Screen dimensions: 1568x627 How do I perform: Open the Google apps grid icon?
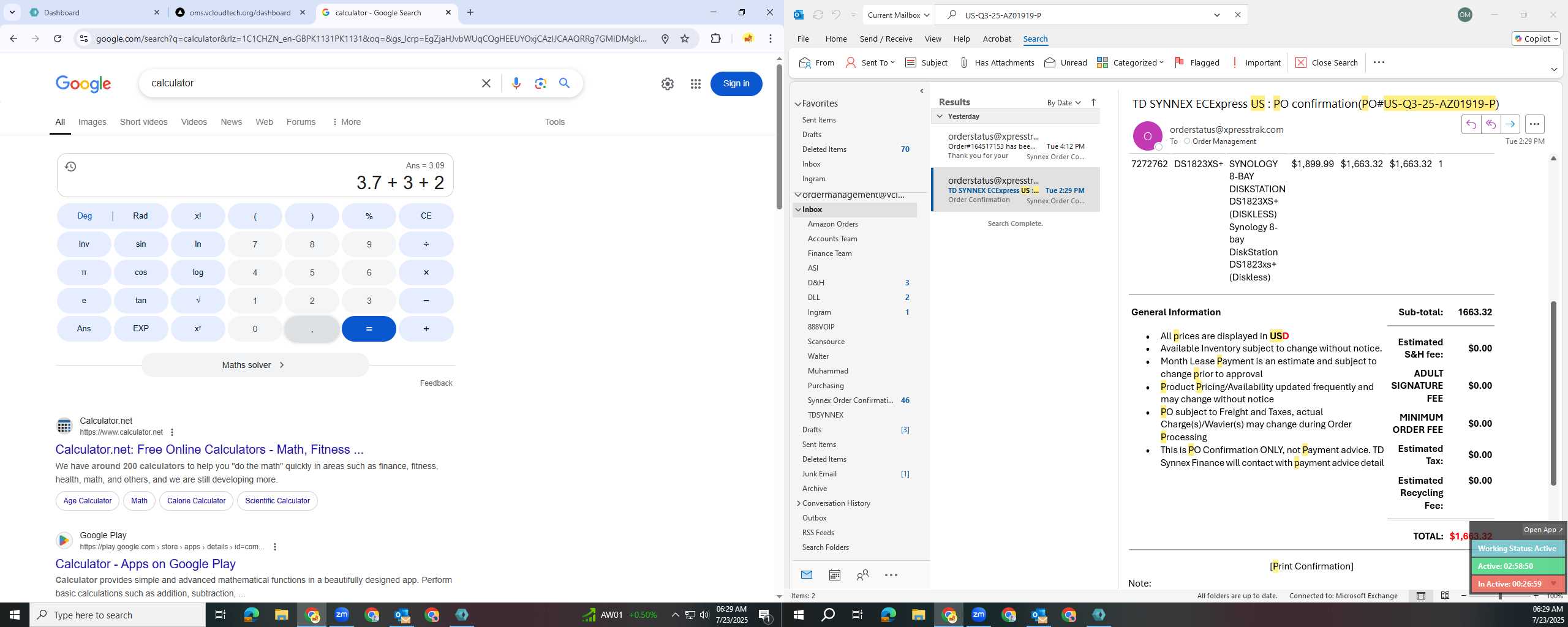pos(695,84)
